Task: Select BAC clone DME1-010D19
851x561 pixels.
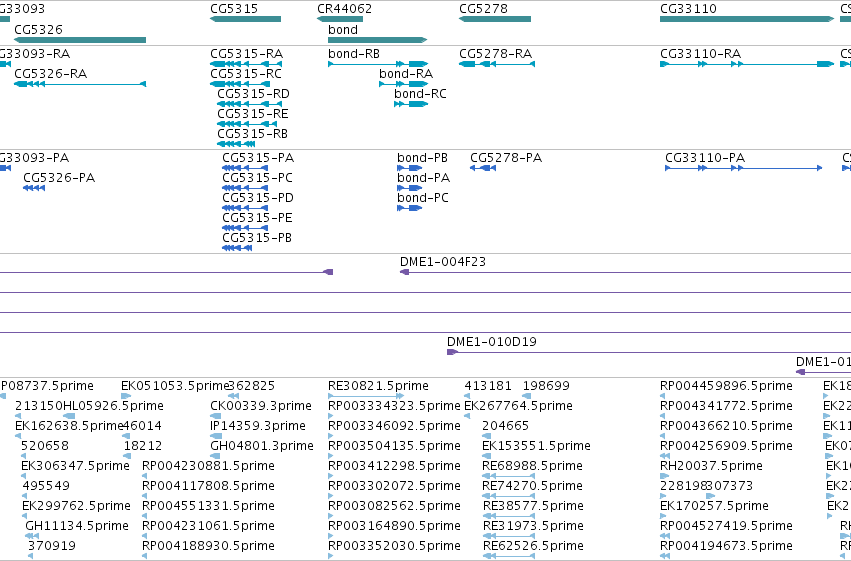Action: 649,353
